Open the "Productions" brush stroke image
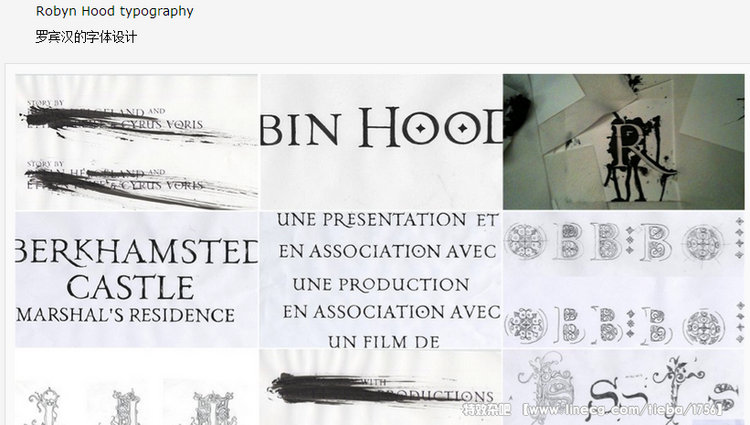This screenshot has height=425, width=750. click(x=381, y=387)
